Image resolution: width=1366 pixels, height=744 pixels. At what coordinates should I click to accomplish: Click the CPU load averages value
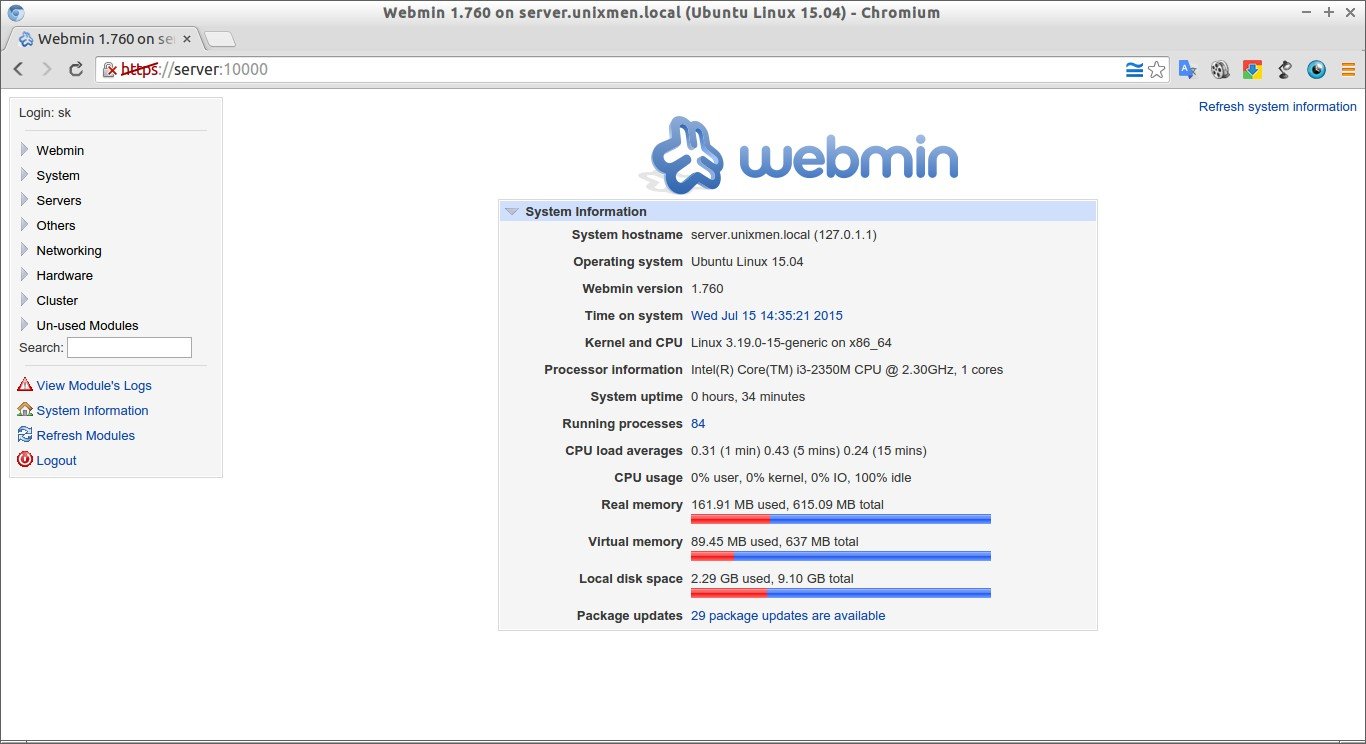[x=809, y=450]
